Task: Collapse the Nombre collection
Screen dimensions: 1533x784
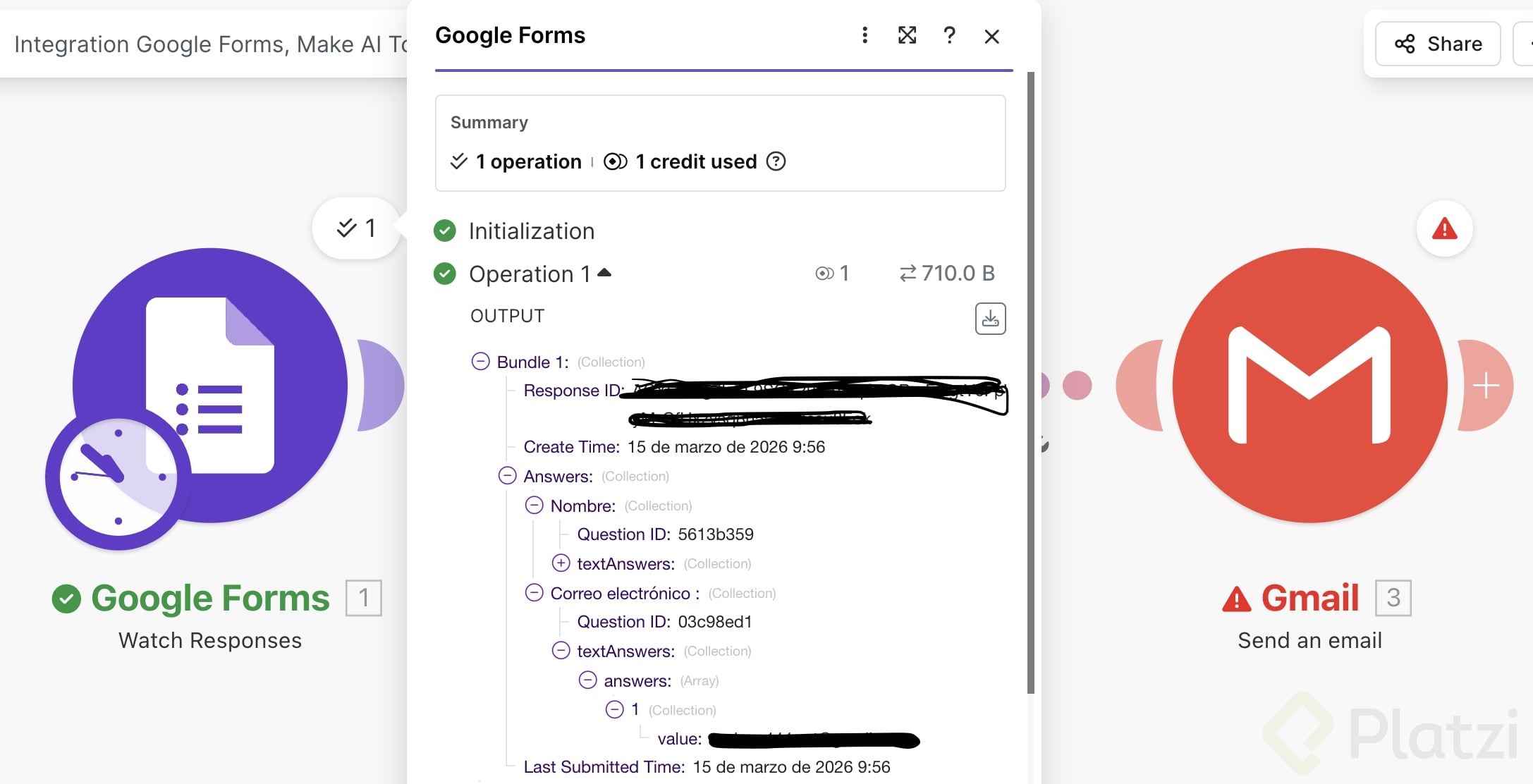Action: 534,506
